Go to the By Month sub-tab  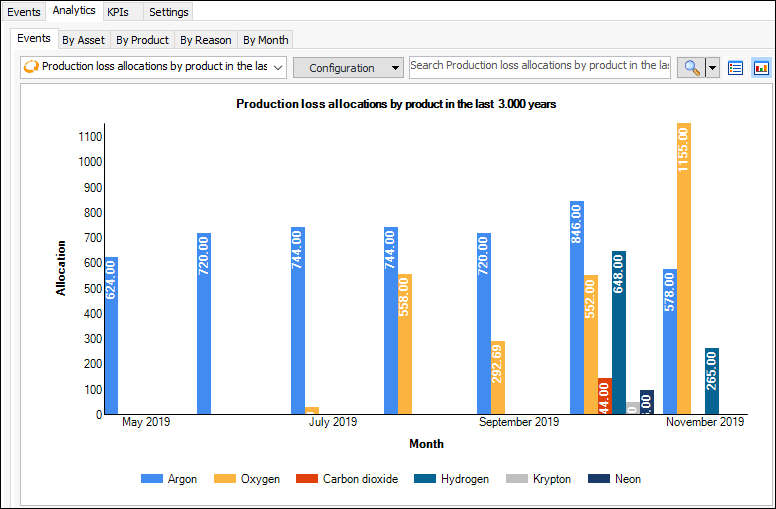[266, 40]
